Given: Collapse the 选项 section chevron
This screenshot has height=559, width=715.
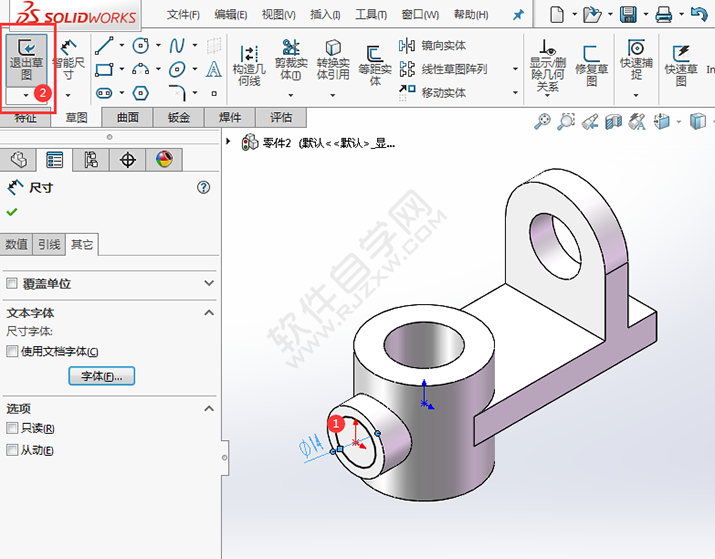Looking at the screenshot, I should [x=209, y=409].
